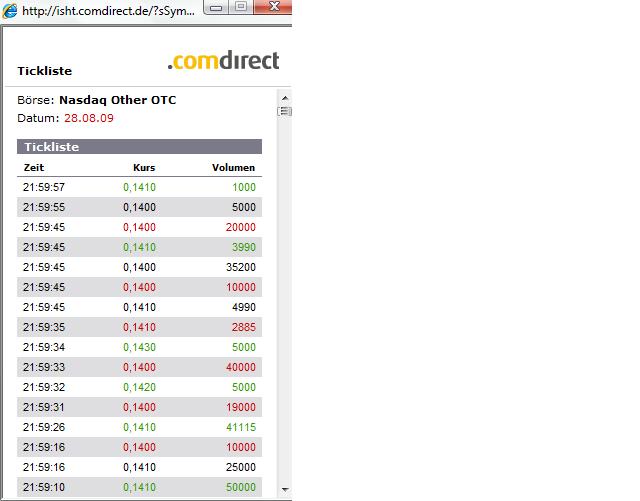The image size is (640, 501).
Task: Select the volume 41115
Action: (x=241, y=428)
